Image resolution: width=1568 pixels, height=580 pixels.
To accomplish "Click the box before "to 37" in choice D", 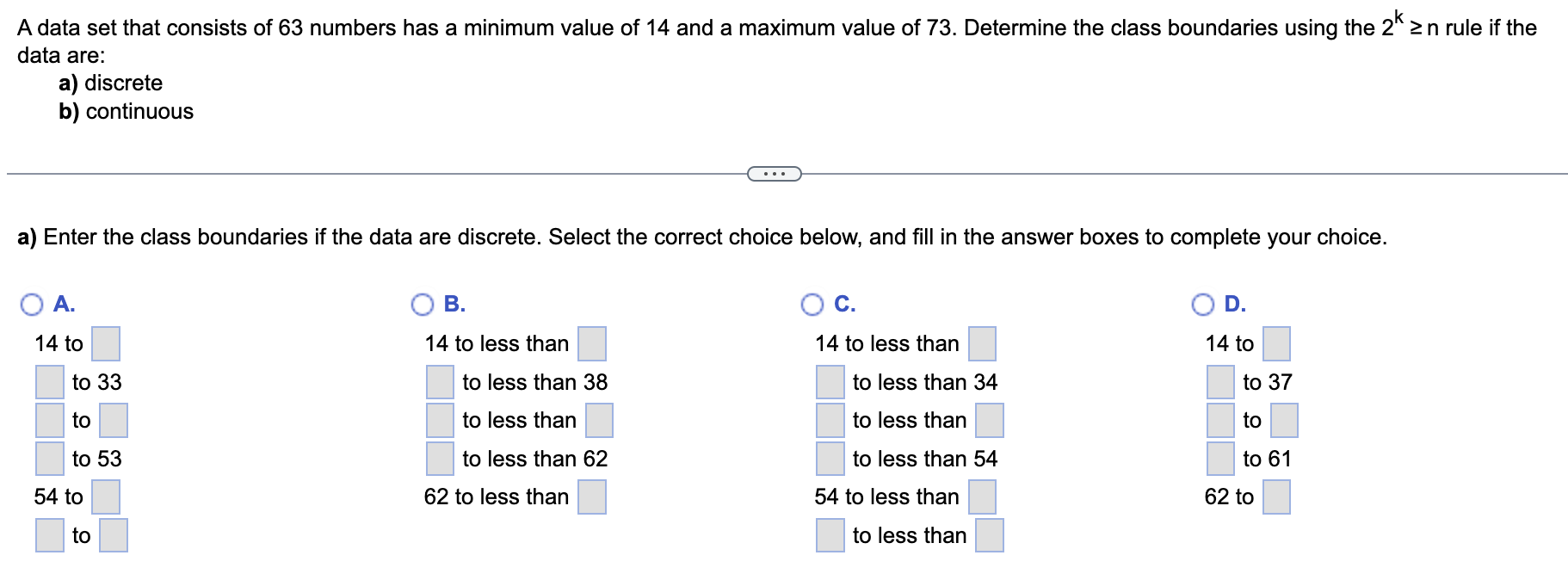I will pos(1220,382).
